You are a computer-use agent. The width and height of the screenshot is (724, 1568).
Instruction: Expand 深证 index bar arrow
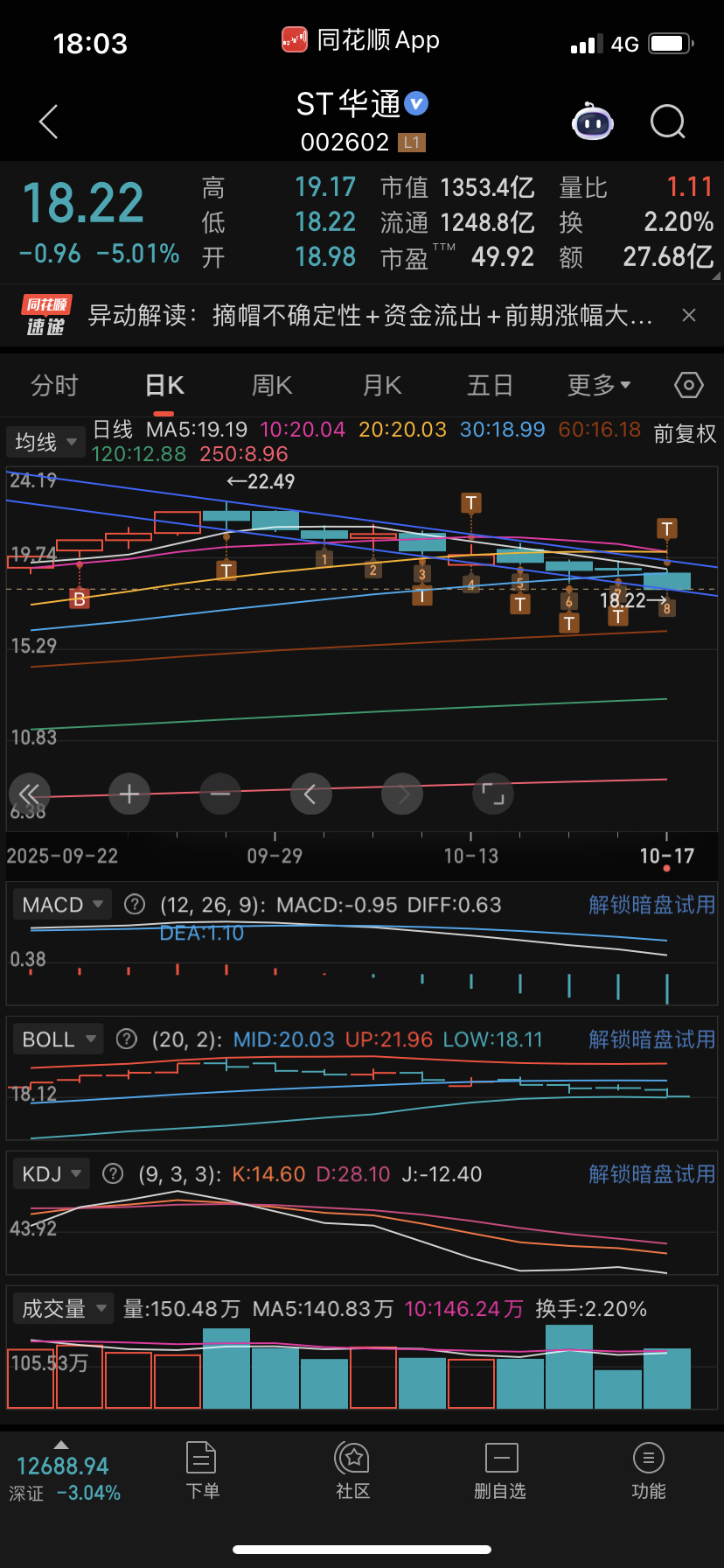[60, 1445]
